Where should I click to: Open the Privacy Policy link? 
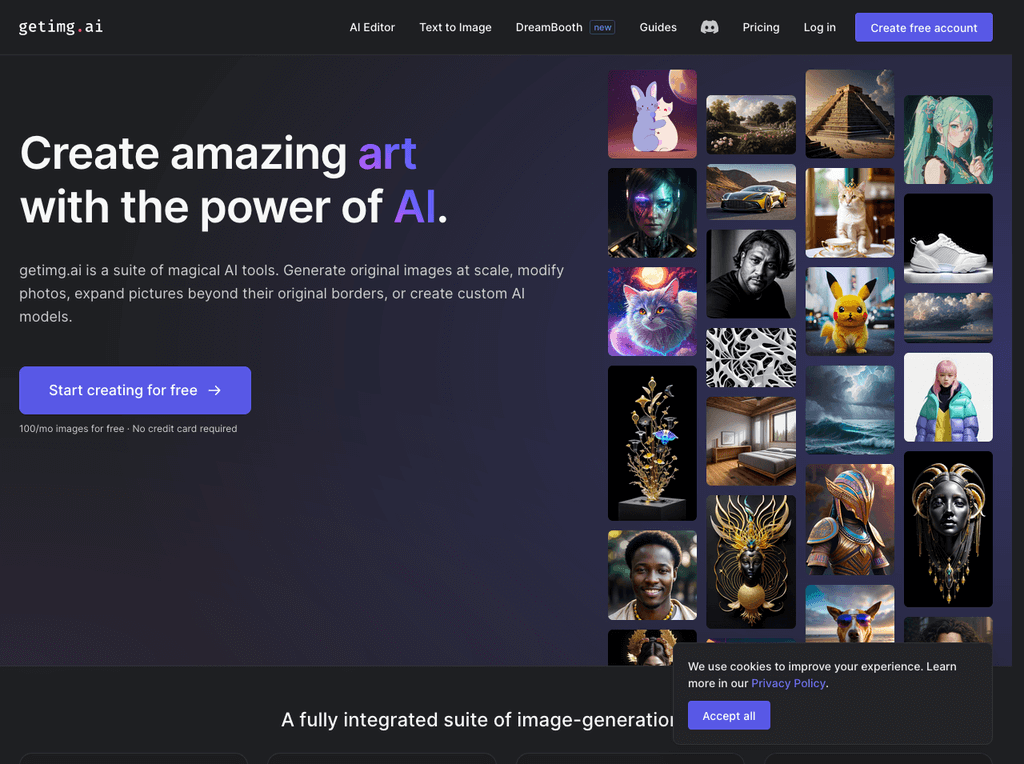(x=788, y=683)
